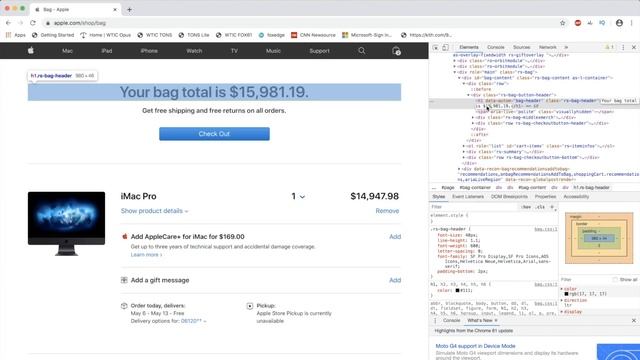Add AppleCare+ for iMac
The height and width of the screenshot is (360, 640).
[395, 237]
